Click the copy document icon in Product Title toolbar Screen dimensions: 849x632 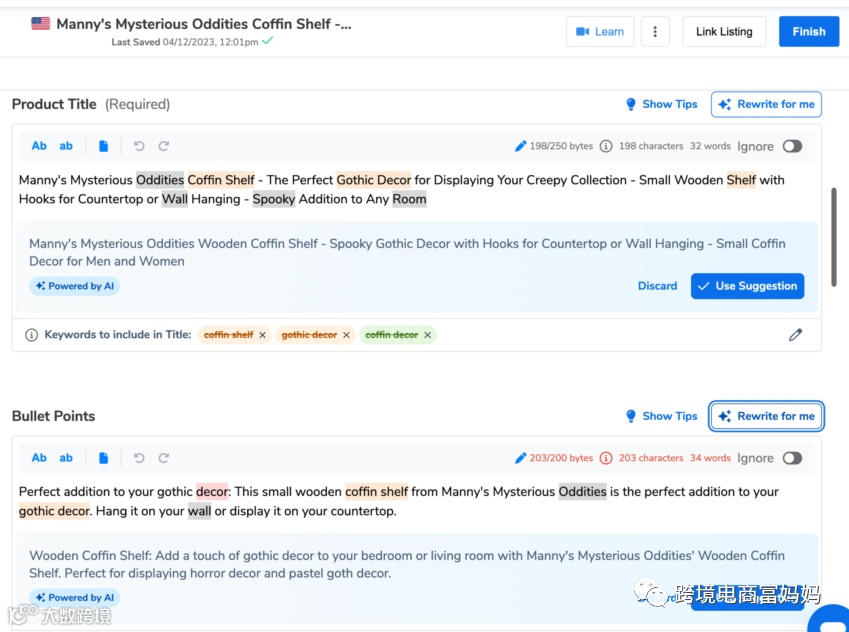pyautogui.click(x=103, y=146)
